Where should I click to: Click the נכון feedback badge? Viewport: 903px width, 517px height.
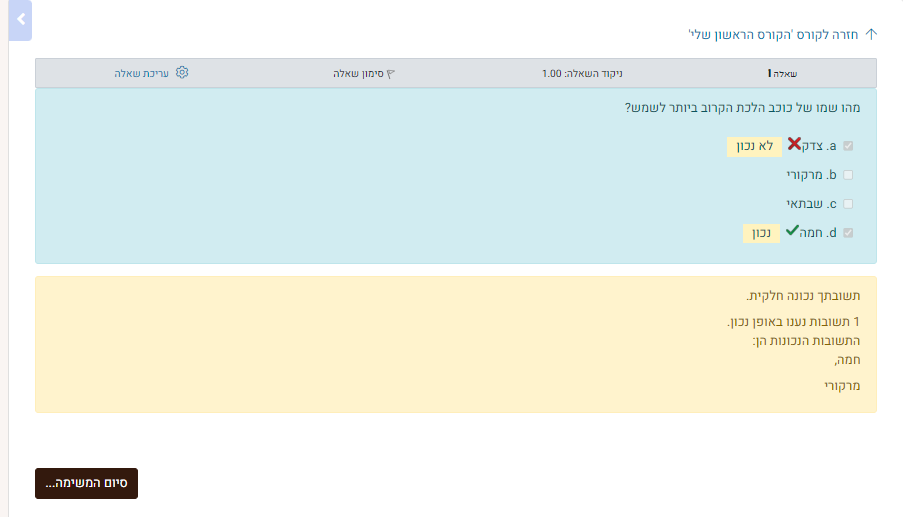[761, 233]
